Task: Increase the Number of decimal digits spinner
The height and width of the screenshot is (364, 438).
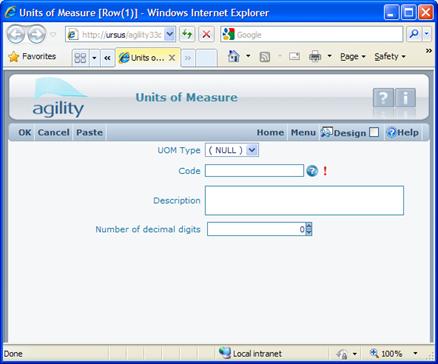Action: (x=309, y=226)
